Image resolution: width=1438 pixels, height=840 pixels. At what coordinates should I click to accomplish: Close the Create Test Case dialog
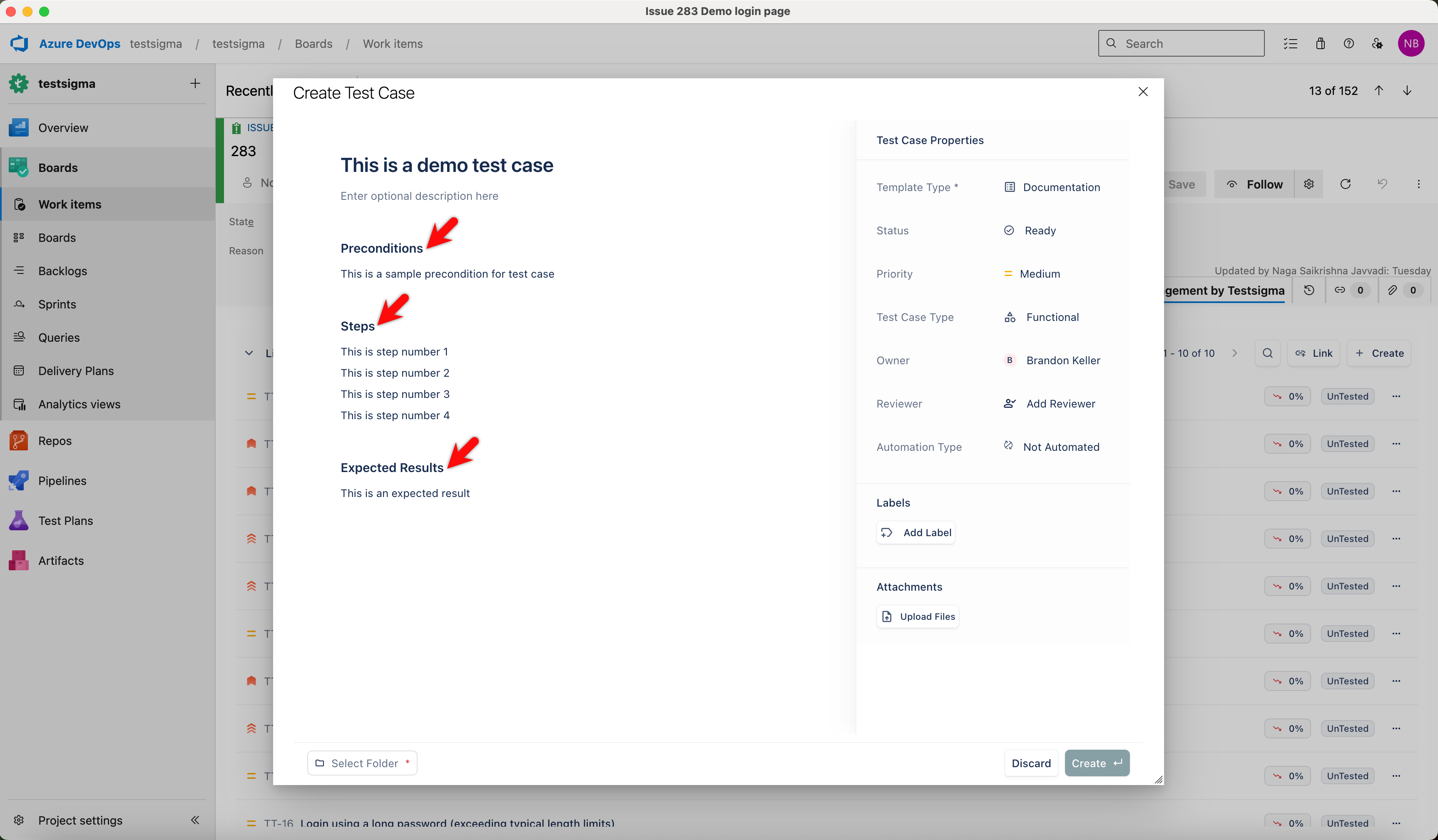coord(1142,92)
